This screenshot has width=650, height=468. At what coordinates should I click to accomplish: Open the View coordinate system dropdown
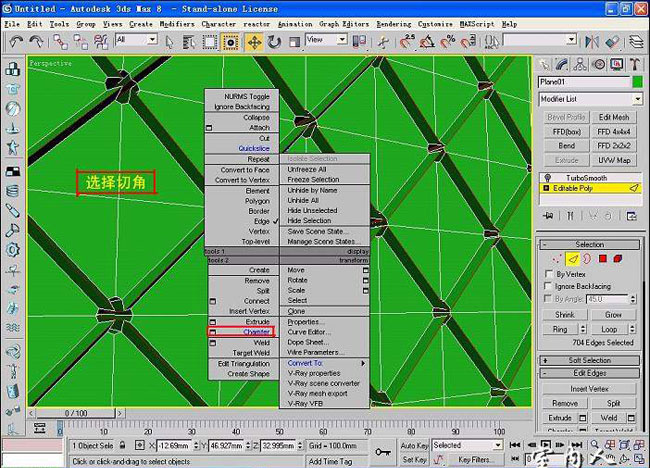coord(342,39)
